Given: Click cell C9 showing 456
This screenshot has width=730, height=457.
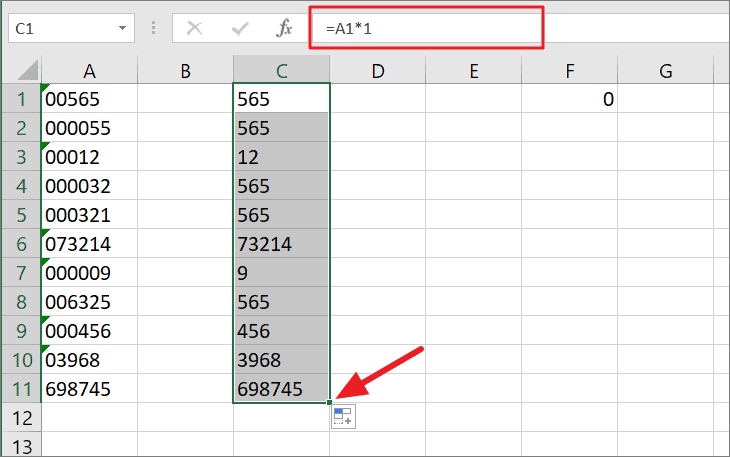Looking at the screenshot, I should [x=282, y=330].
